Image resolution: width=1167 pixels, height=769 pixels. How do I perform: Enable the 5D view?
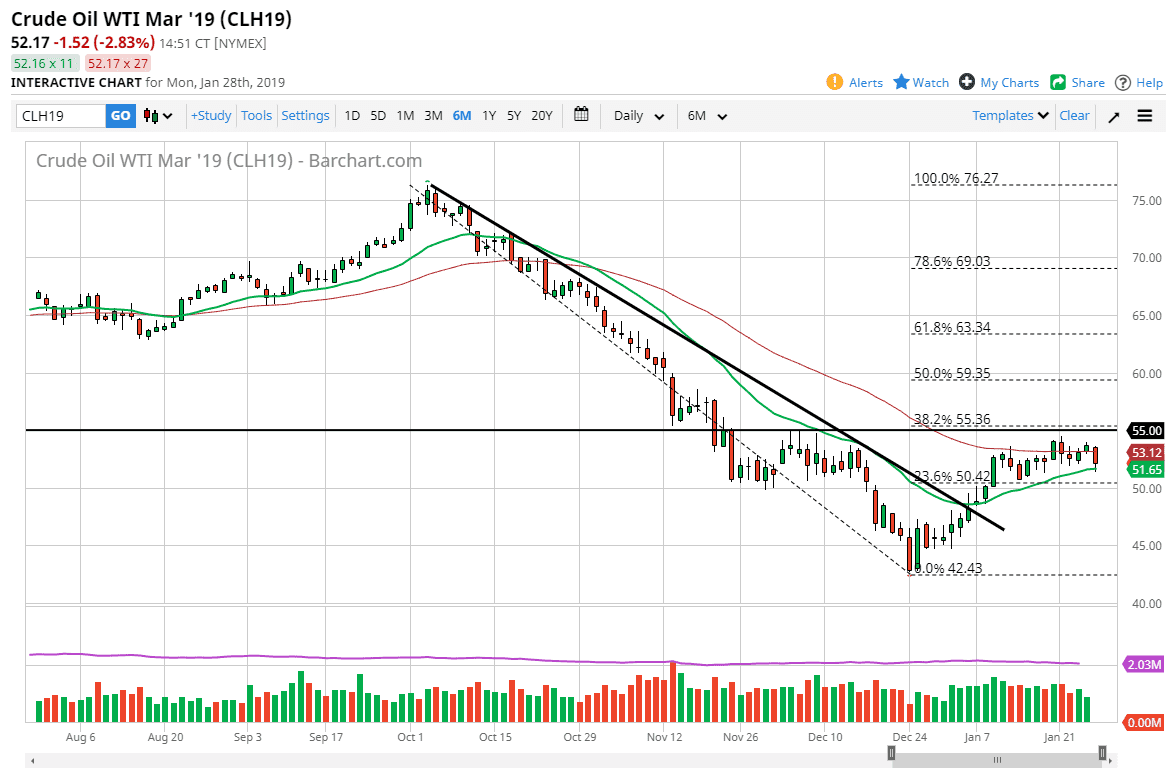[378, 115]
